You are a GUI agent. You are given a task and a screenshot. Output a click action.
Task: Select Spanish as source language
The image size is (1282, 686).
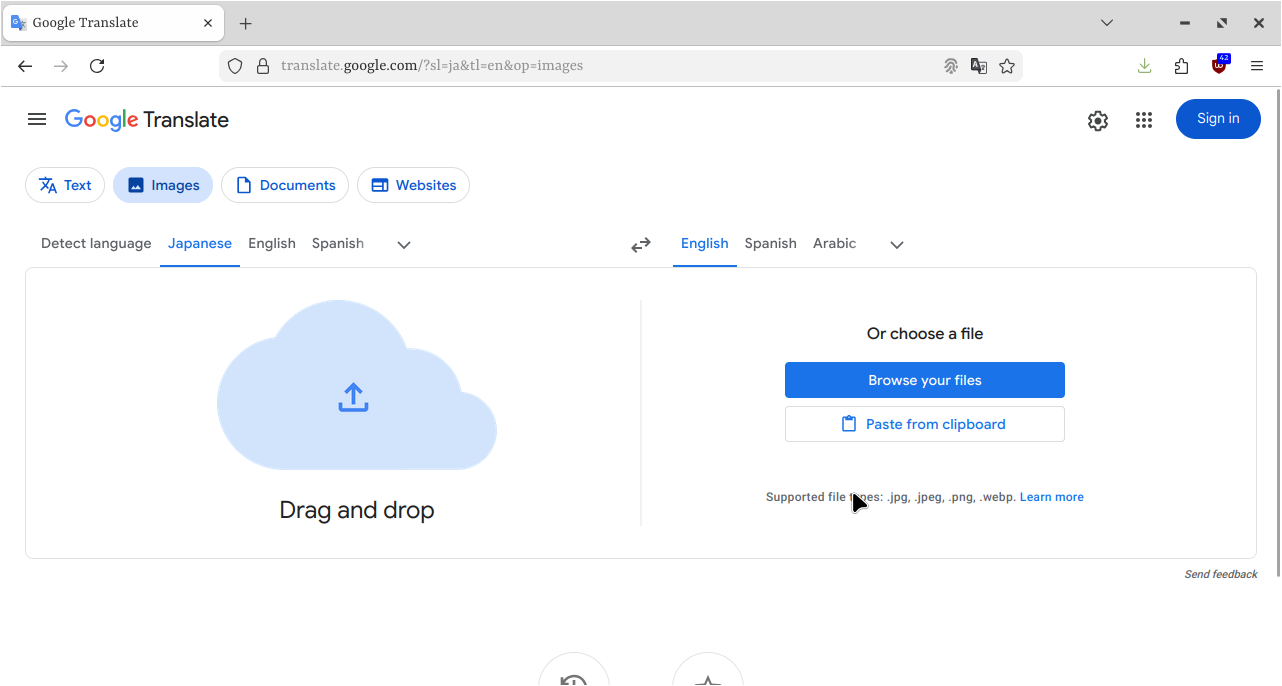[x=338, y=243]
